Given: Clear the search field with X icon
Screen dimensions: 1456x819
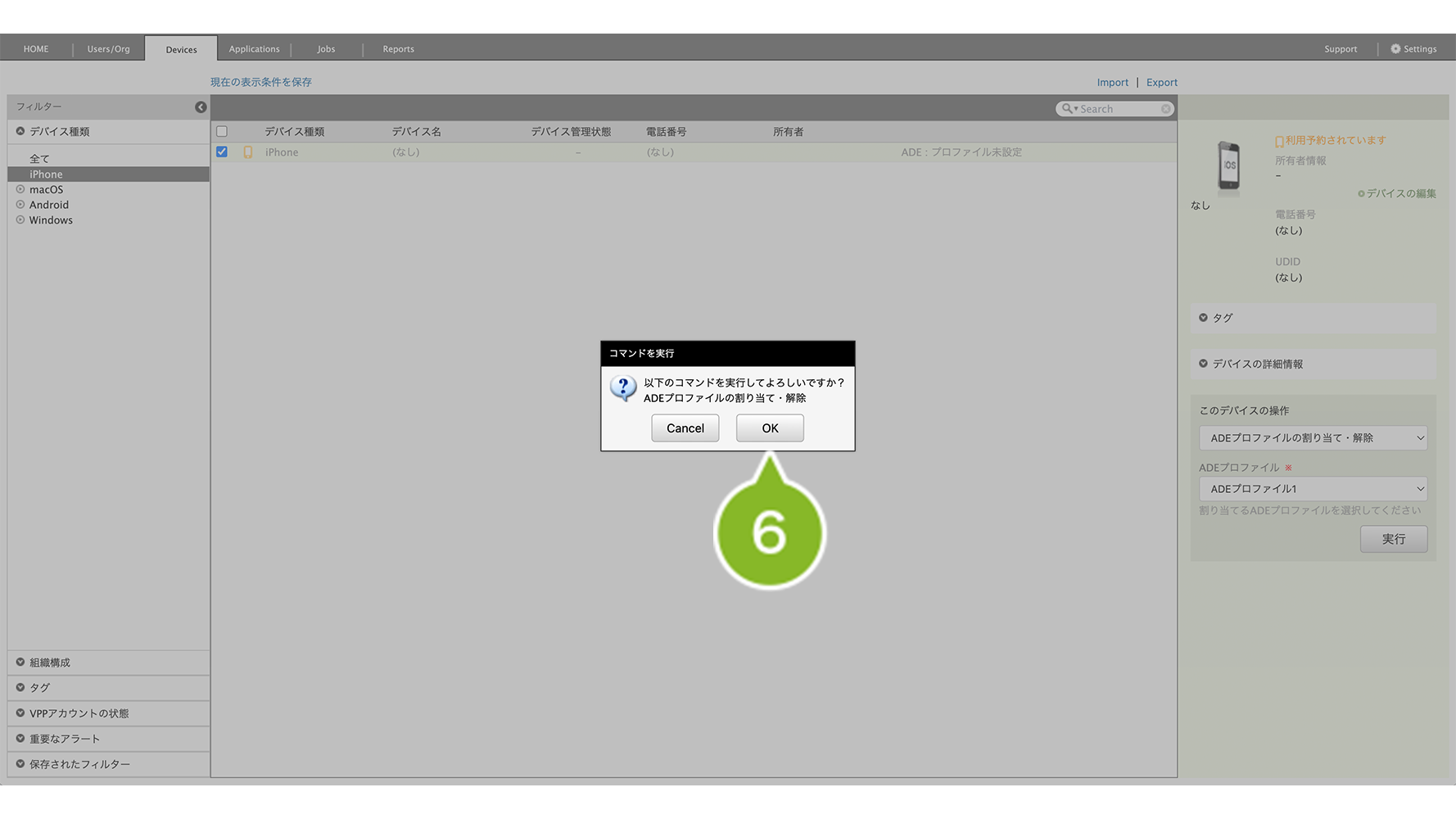Looking at the screenshot, I should click(1165, 109).
